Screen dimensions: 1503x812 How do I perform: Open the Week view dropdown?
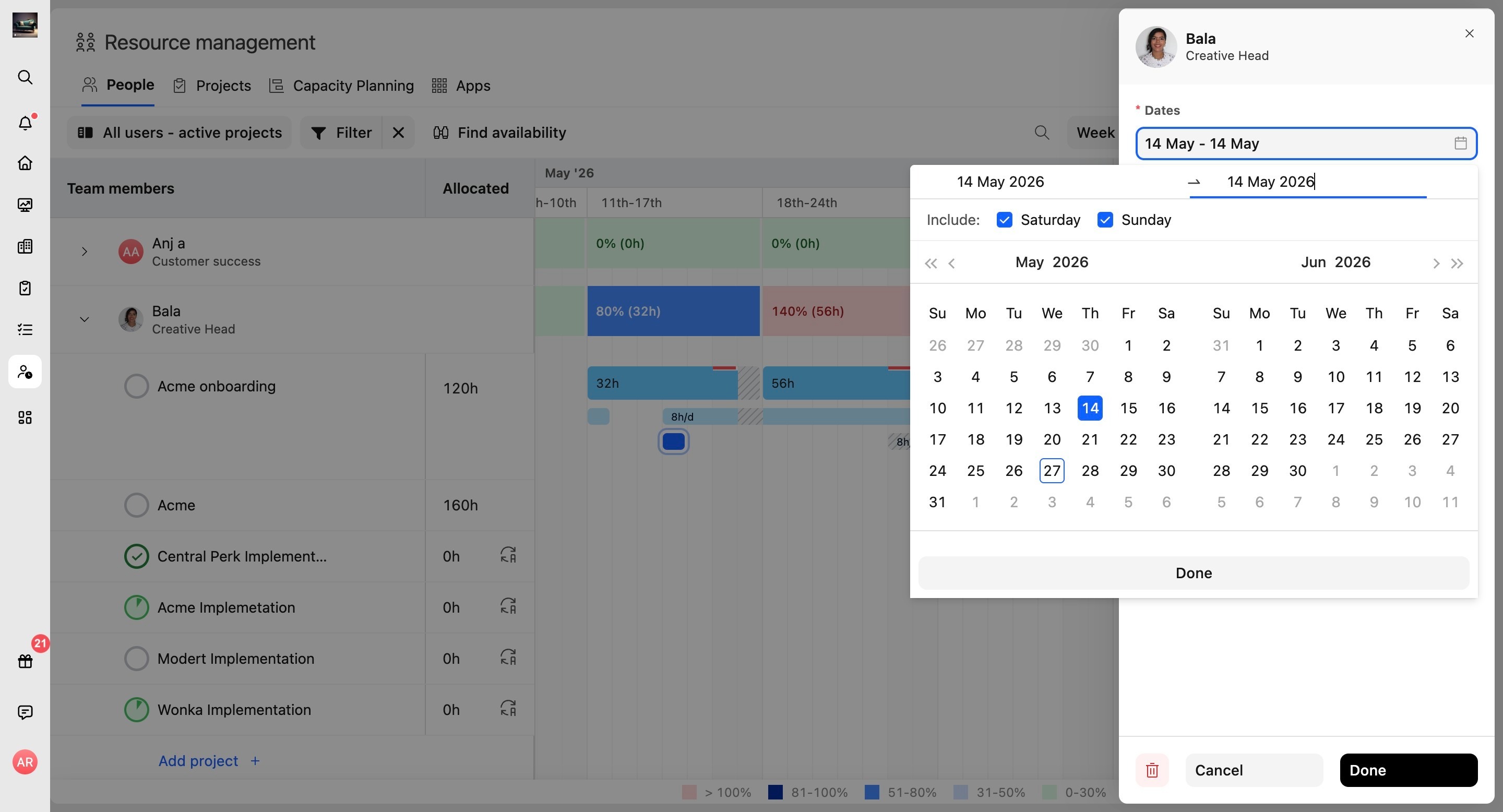[1094, 133]
